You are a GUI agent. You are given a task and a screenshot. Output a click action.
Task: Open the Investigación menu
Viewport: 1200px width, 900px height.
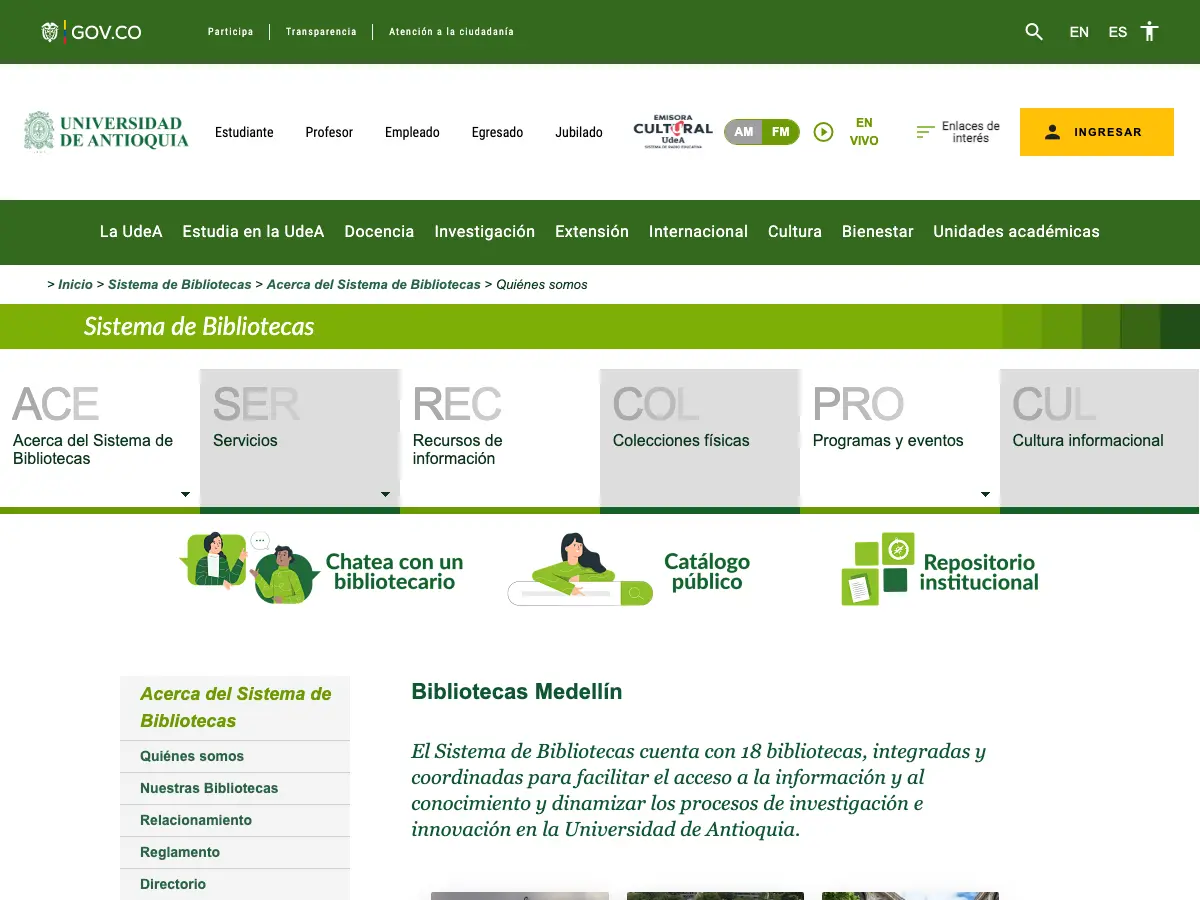tap(484, 232)
